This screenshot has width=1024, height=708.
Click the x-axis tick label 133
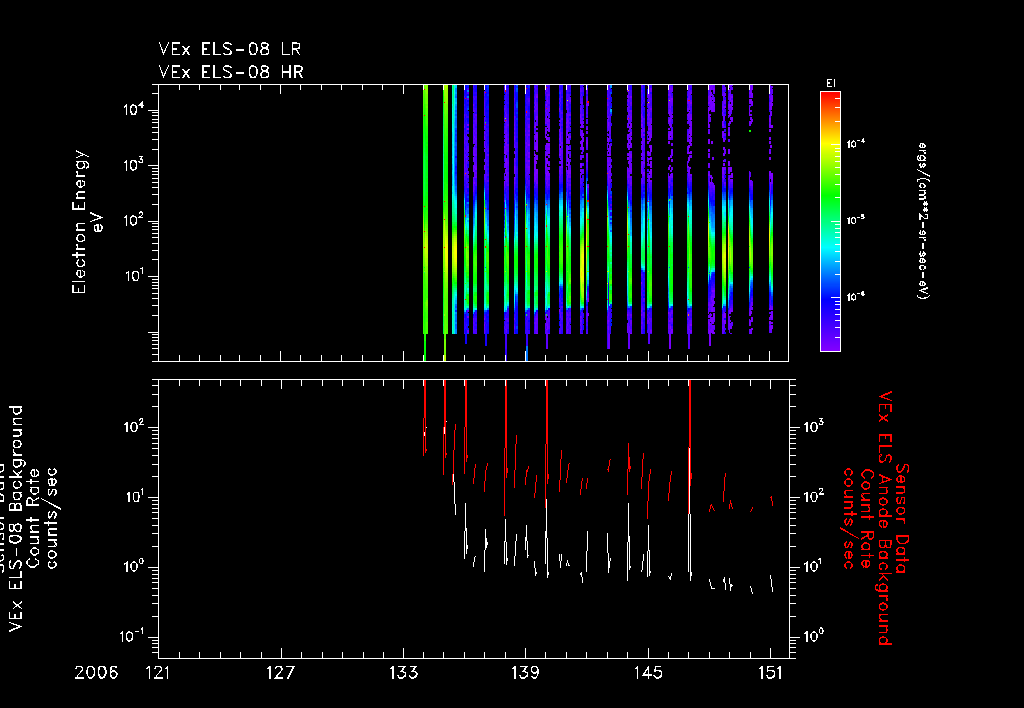[x=403, y=673]
